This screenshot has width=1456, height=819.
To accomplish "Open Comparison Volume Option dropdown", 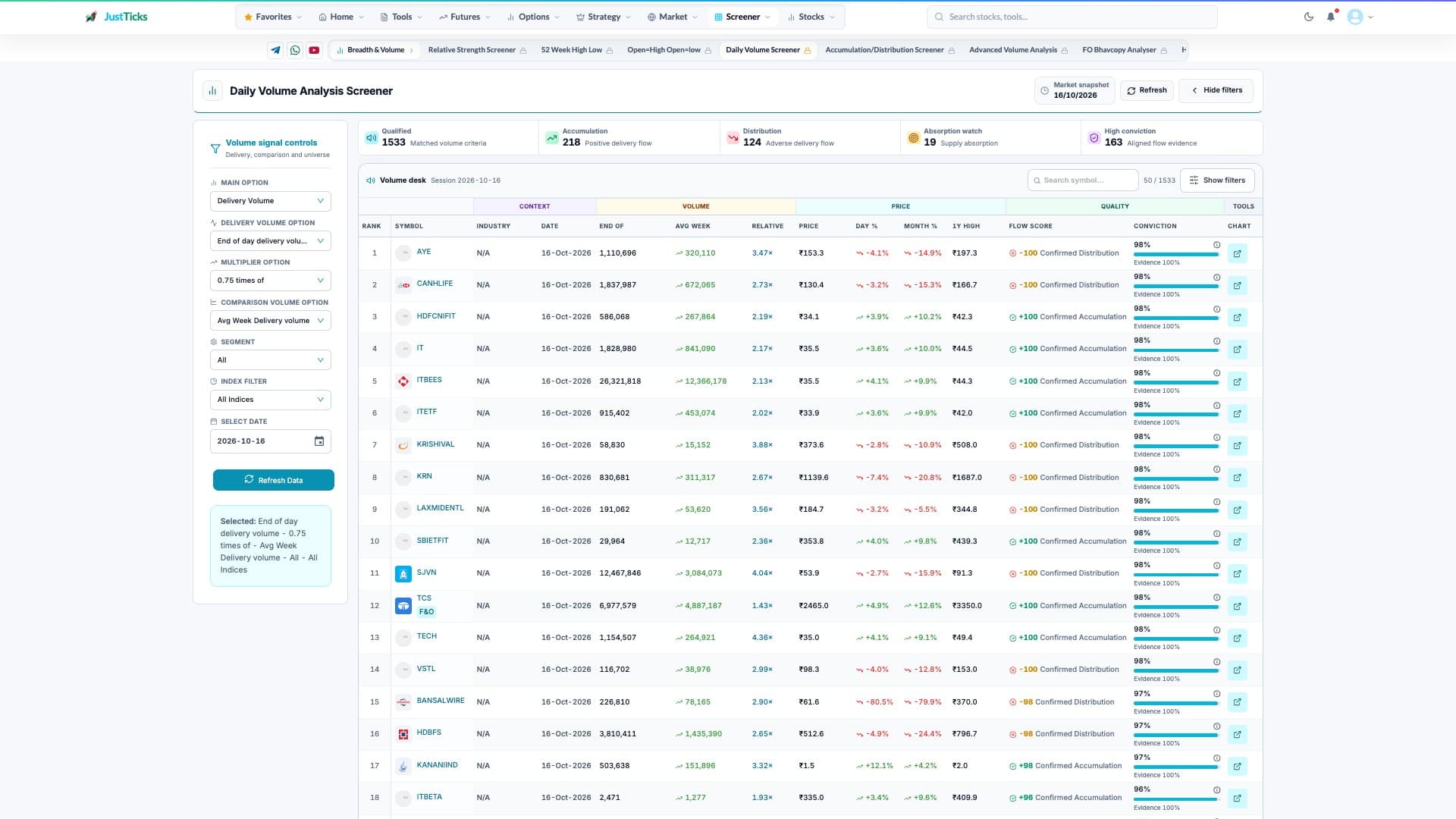I will [271, 321].
